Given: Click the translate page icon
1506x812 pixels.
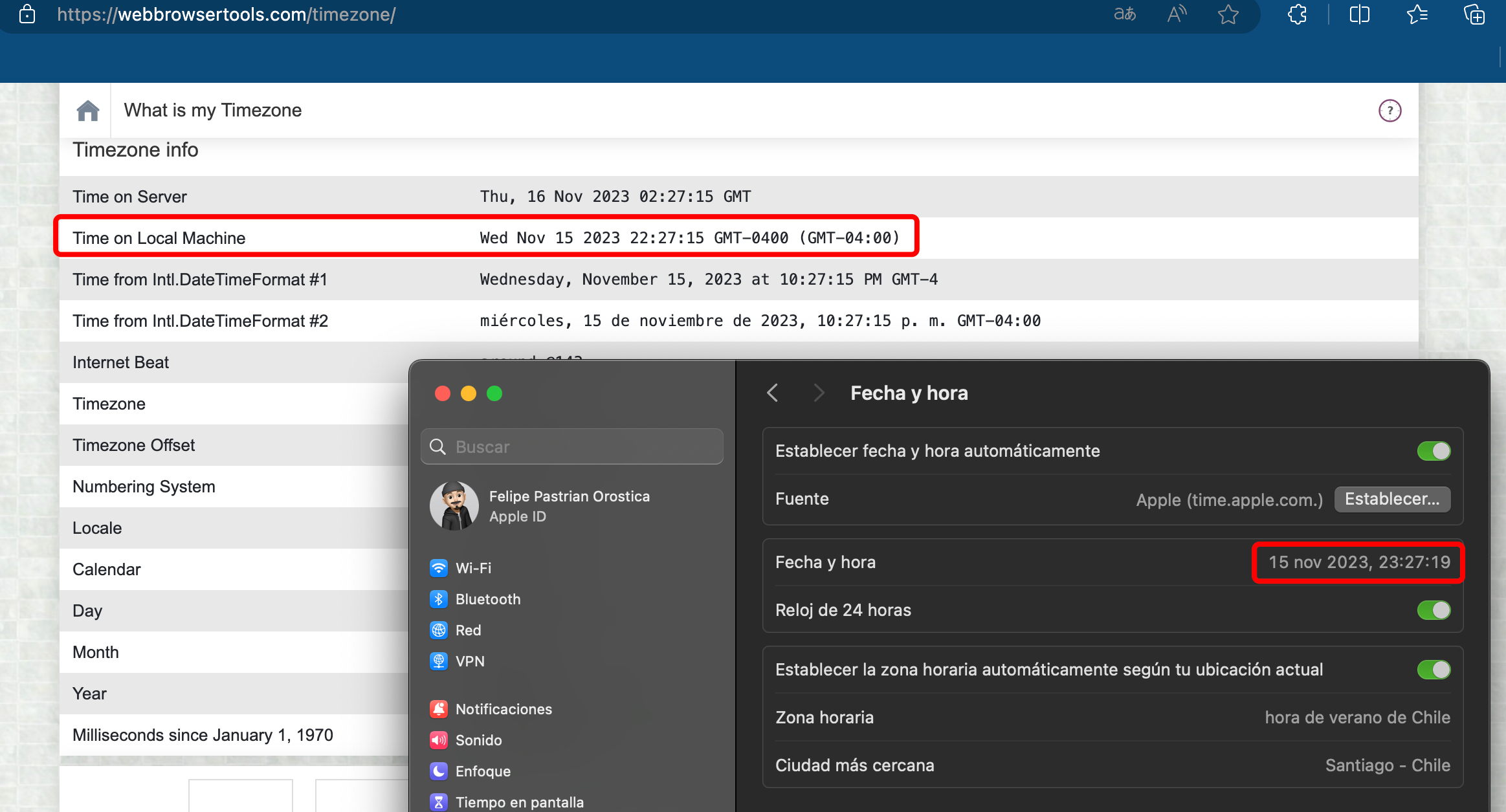Looking at the screenshot, I should click(x=1124, y=14).
